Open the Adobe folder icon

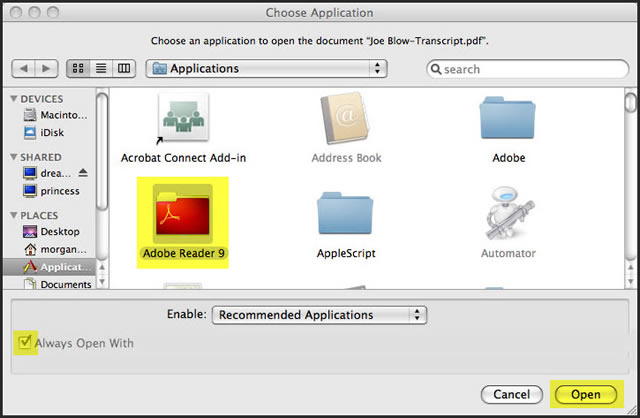[507, 118]
